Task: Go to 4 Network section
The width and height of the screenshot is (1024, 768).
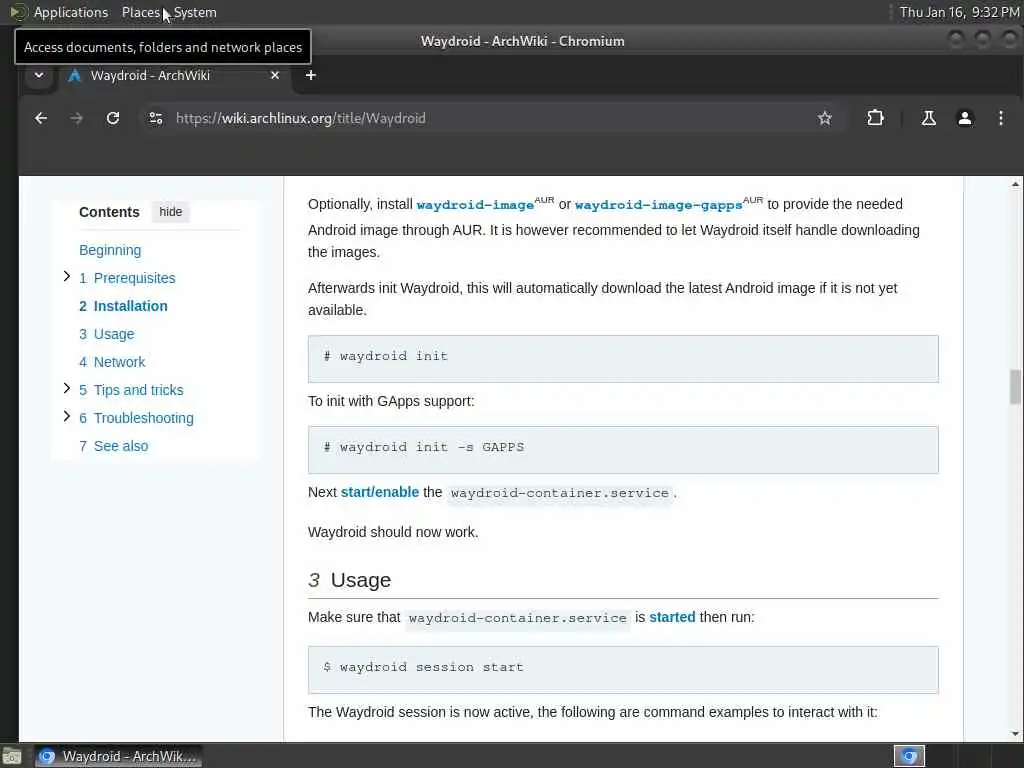Action: point(112,362)
